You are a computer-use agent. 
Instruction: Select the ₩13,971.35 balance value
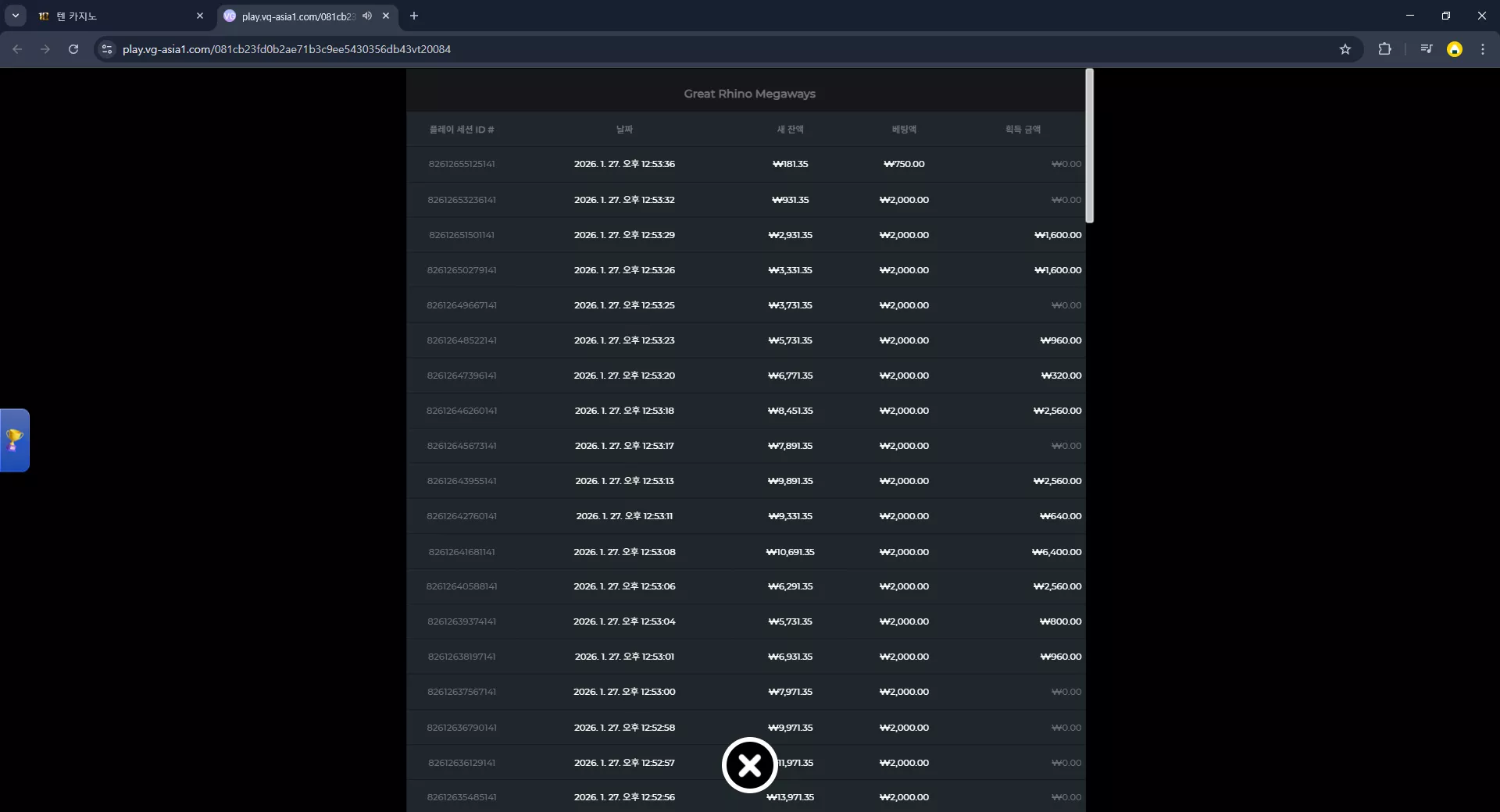(x=790, y=797)
